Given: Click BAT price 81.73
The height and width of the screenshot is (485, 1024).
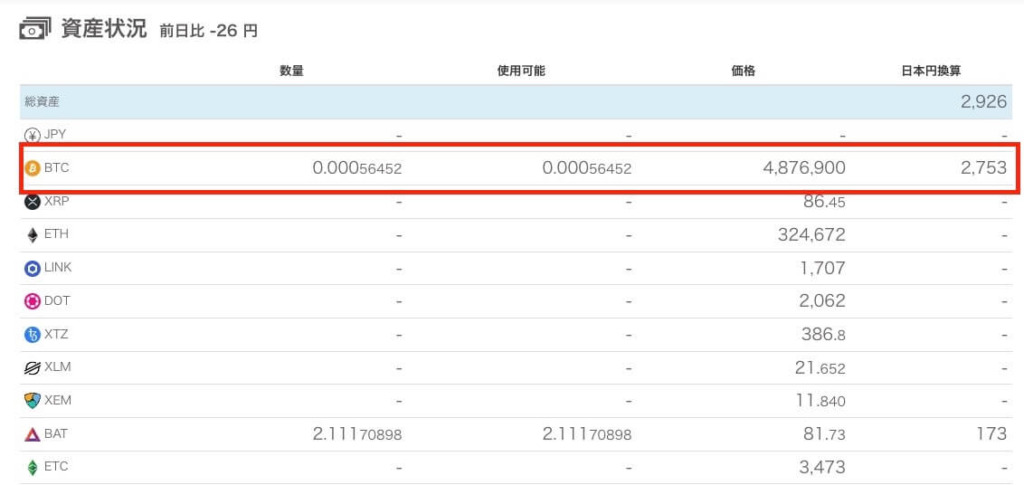Looking at the screenshot, I should point(823,434).
